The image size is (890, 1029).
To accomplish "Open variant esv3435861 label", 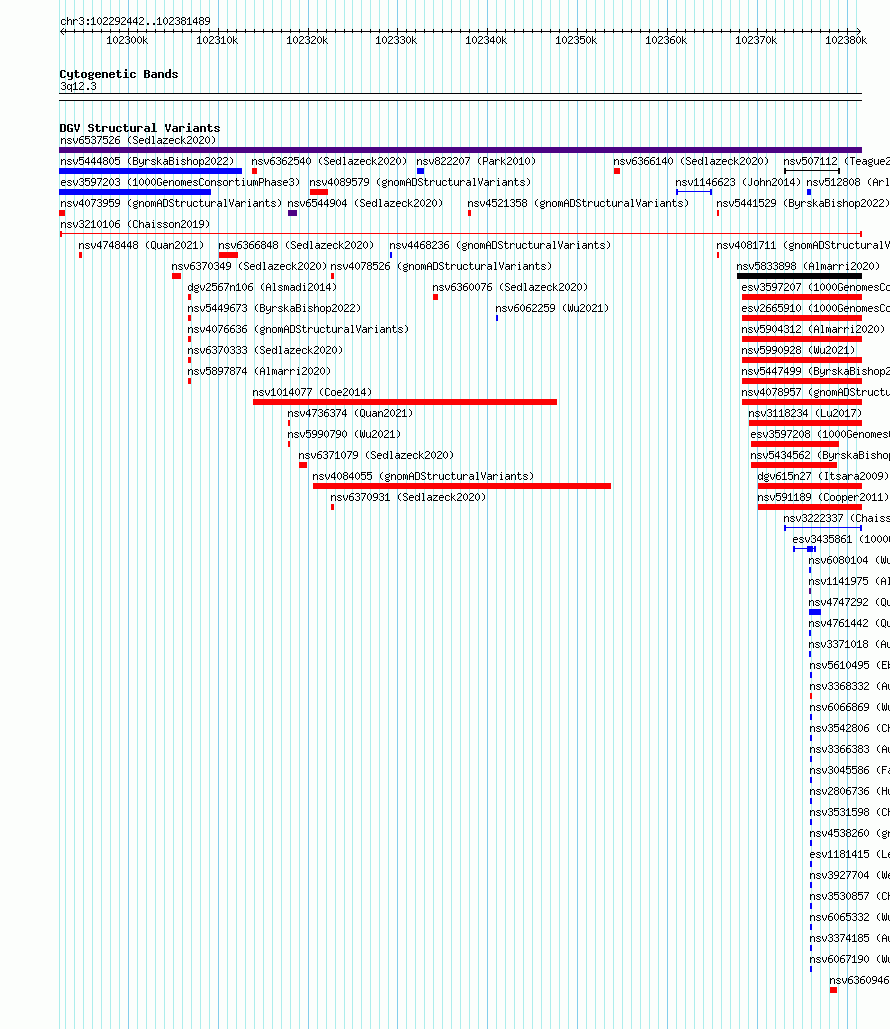I will click(x=841, y=539).
